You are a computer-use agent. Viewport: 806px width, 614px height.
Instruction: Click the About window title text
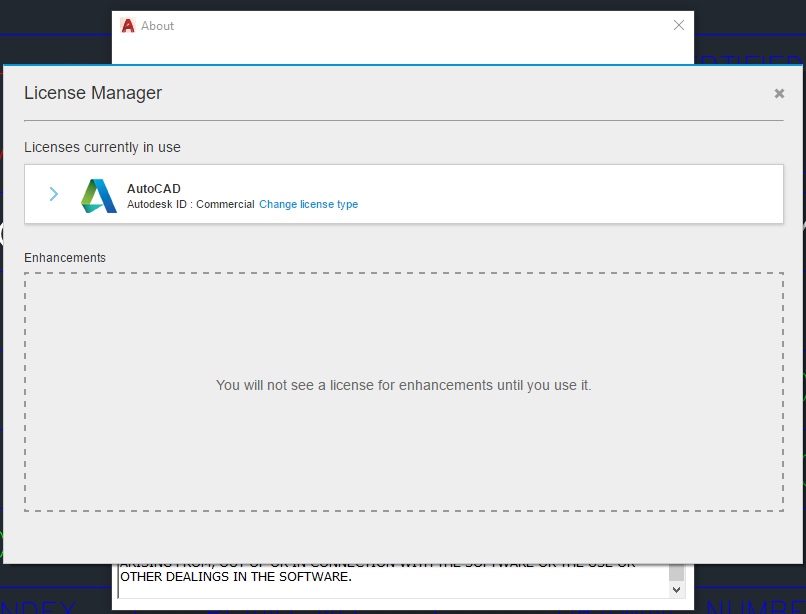tap(157, 26)
